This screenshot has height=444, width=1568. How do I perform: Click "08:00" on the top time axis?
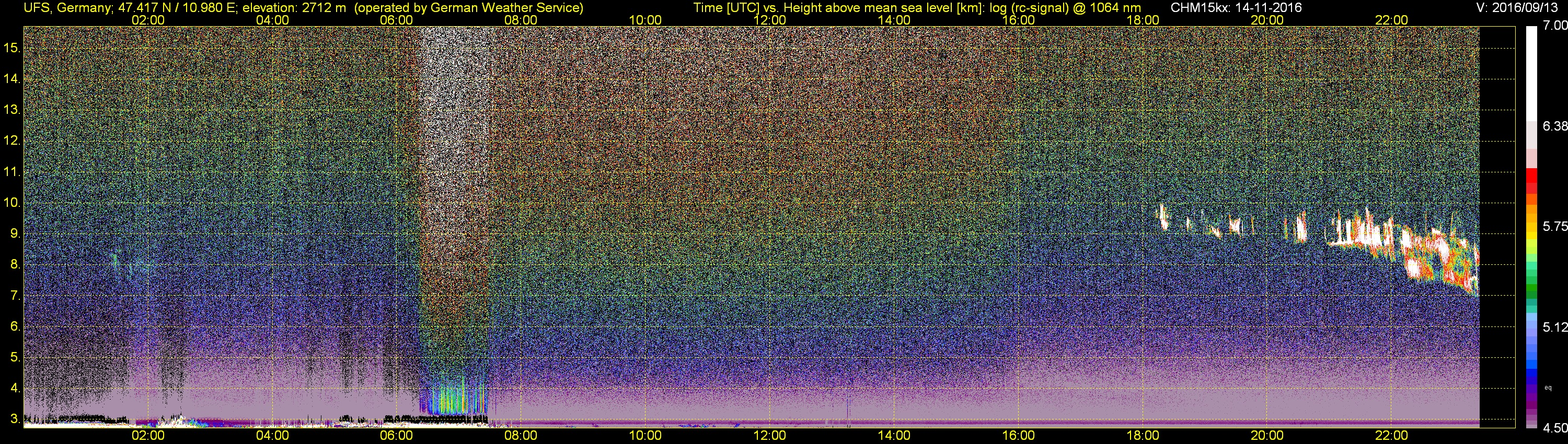point(521,20)
